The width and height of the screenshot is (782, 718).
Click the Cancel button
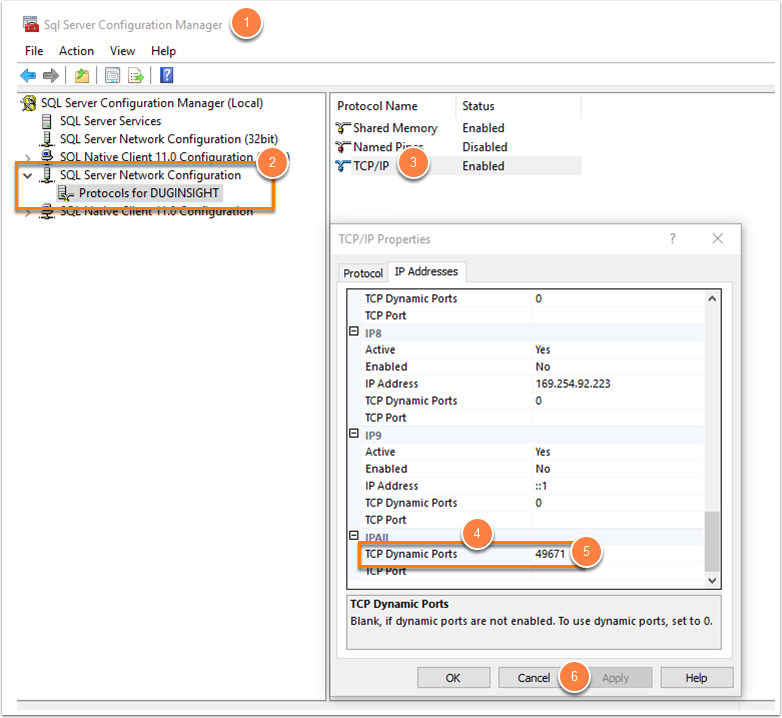pos(534,678)
